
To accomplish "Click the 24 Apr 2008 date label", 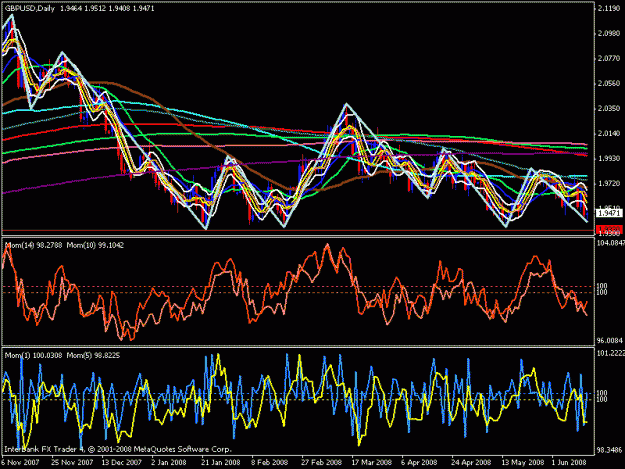I will click(471, 462).
